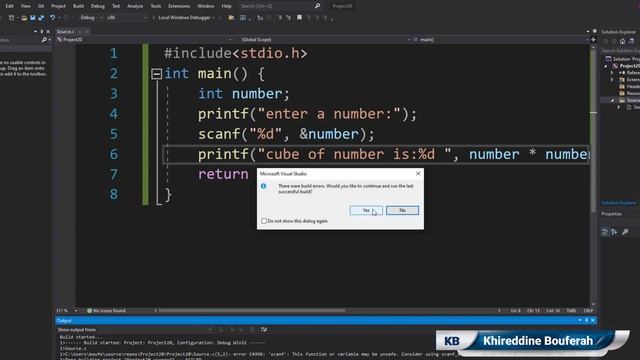The image size is (640, 360).
Task: Click the Toolbox search magnifier icon
Action: click(44, 40)
